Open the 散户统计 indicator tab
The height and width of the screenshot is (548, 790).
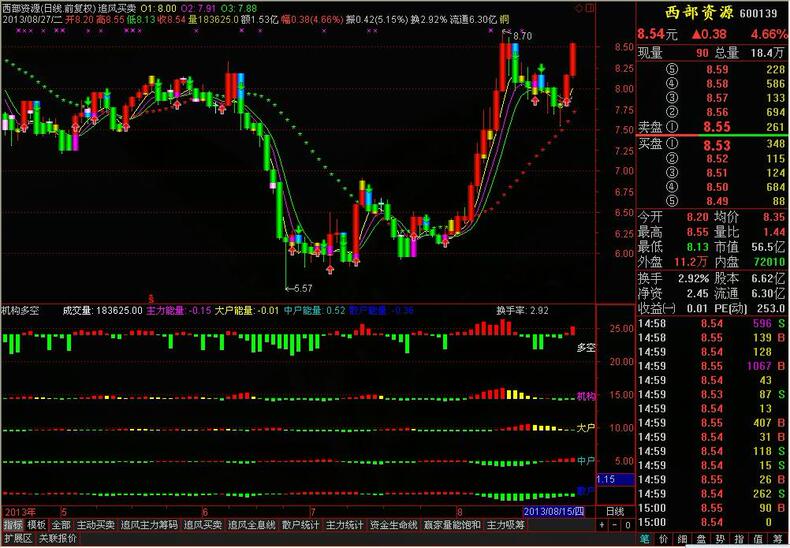click(300, 524)
